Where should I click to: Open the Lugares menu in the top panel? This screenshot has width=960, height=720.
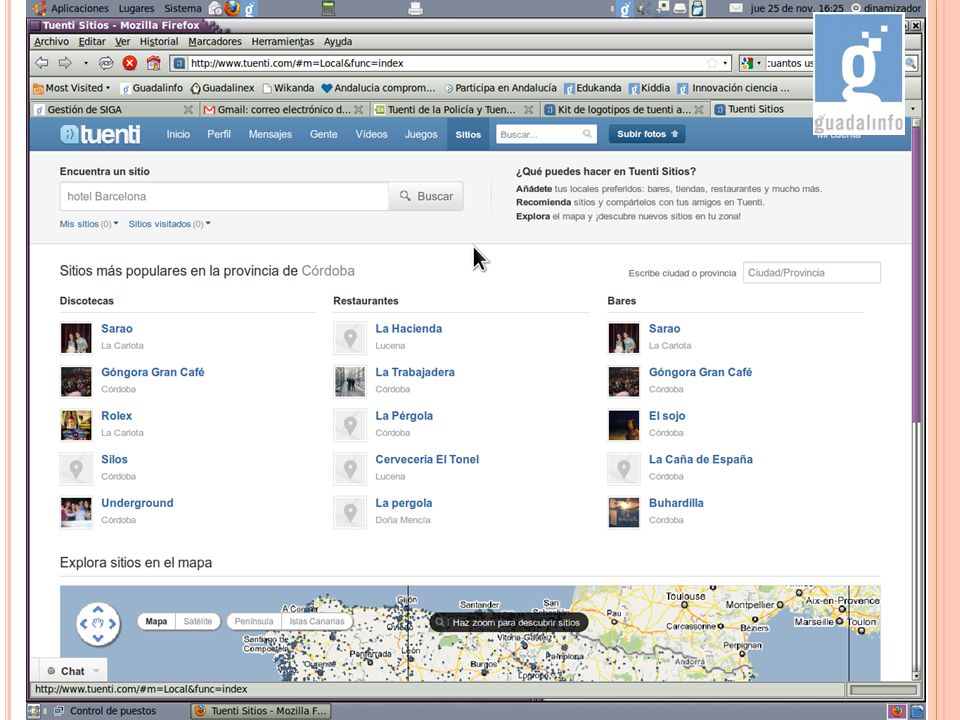pos(137,8)
